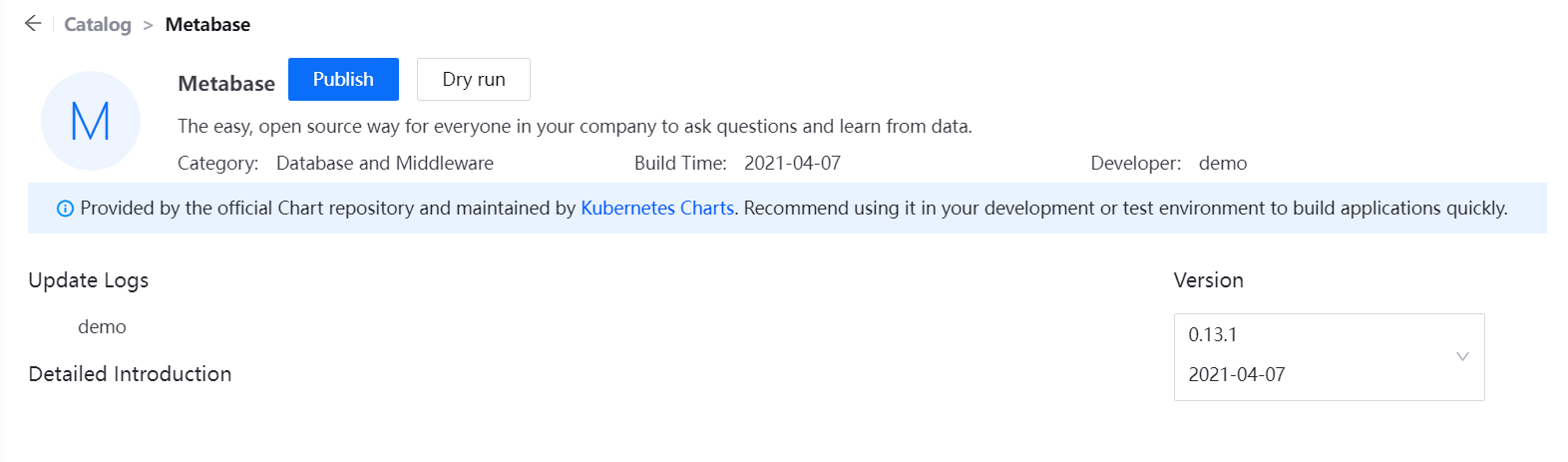Click the demo update log entry
Image resolution: width=1568 pixels, height=462 pixels.
[x=102, y=327]
